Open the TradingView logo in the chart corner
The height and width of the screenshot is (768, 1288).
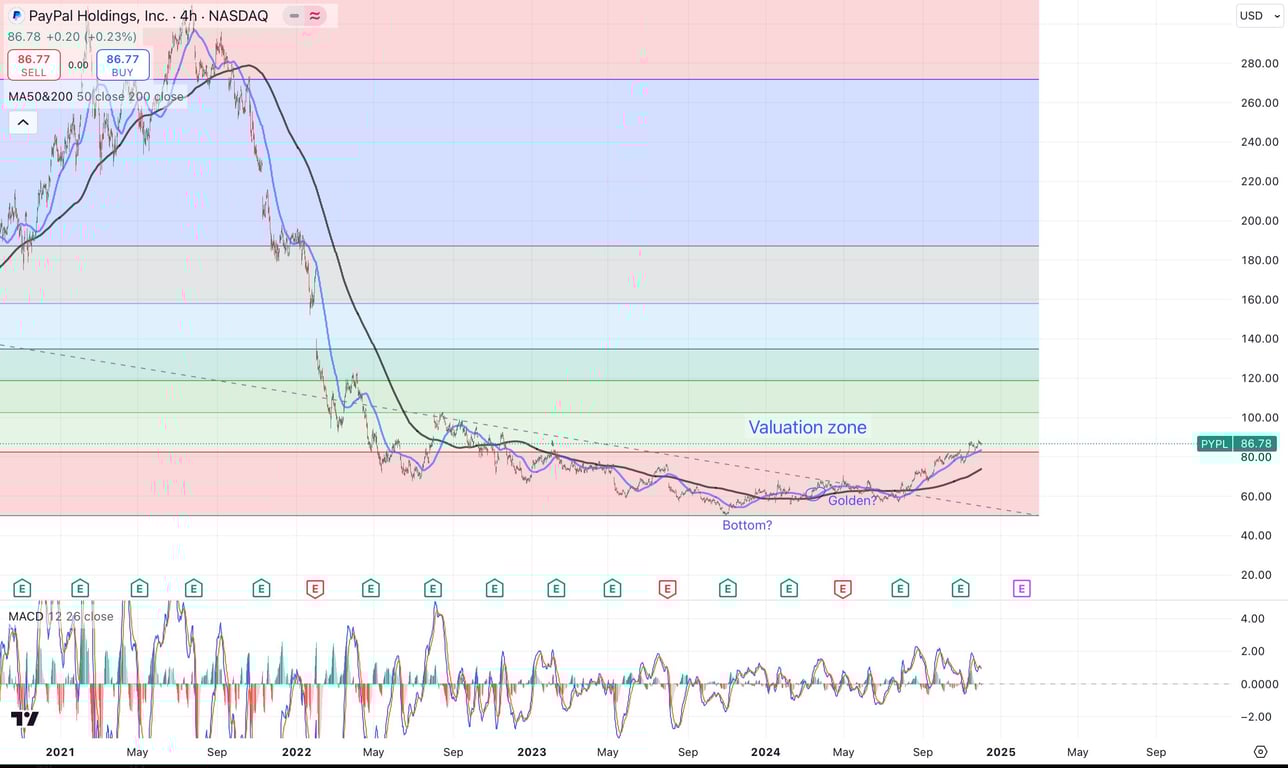tap(25, 718)
